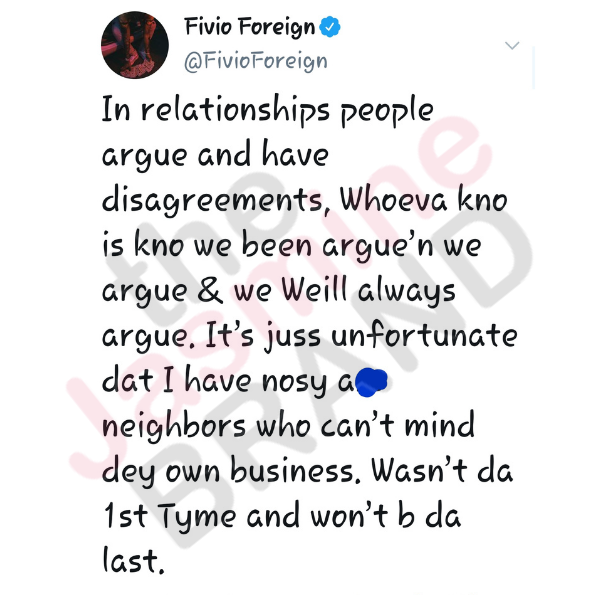Expand the tweet options chevron
This screenshot has height=595, width=595.
tap(512, 46)
